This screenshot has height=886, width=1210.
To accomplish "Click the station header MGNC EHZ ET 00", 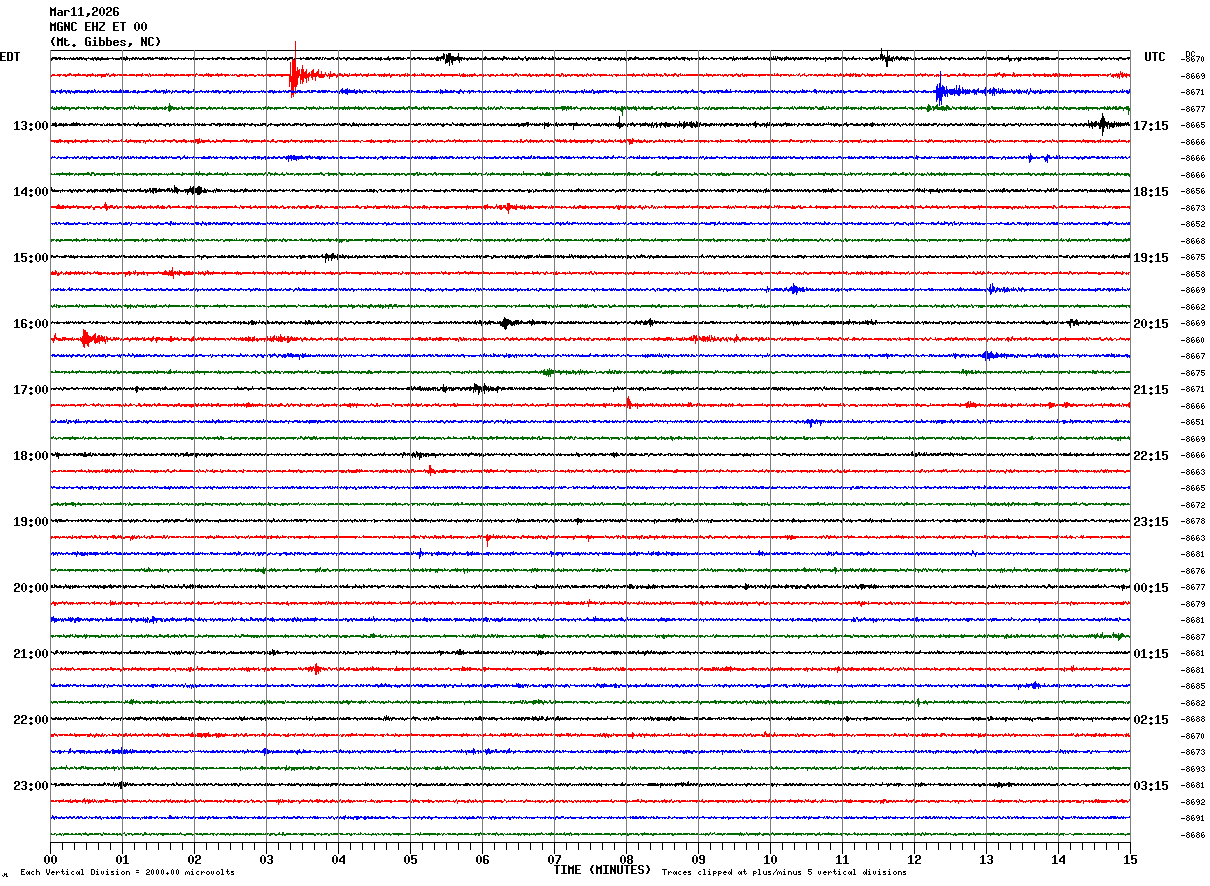I will pos(98,27).
